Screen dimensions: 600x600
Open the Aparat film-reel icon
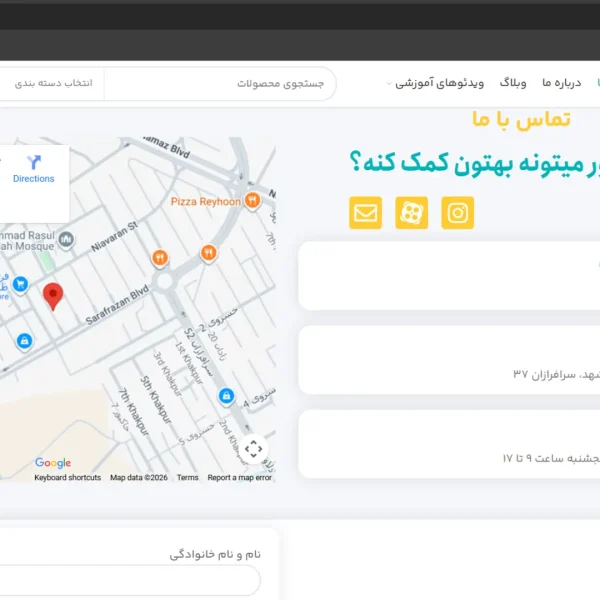coord(411,213)
